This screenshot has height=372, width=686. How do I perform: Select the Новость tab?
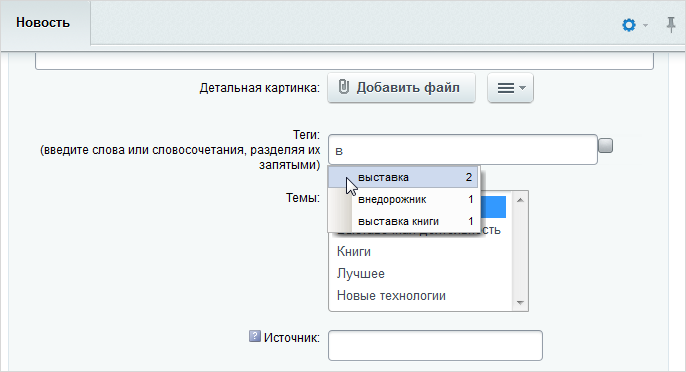coord(43,23)
